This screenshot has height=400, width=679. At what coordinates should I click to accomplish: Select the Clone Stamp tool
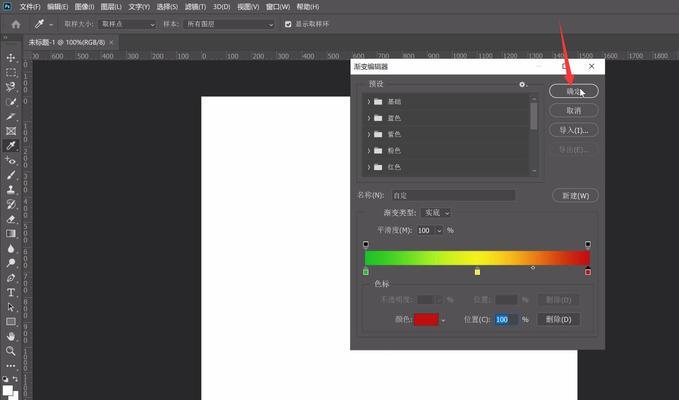point(11,190)
